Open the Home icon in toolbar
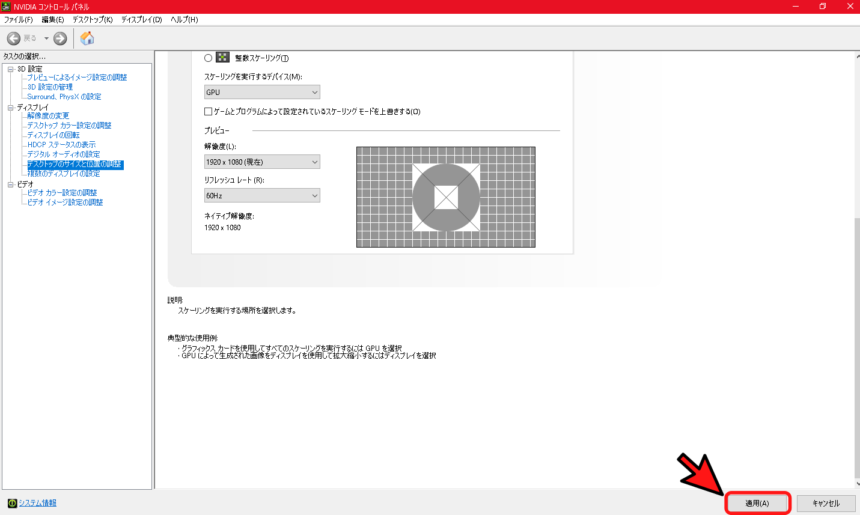 pos(87,38)
